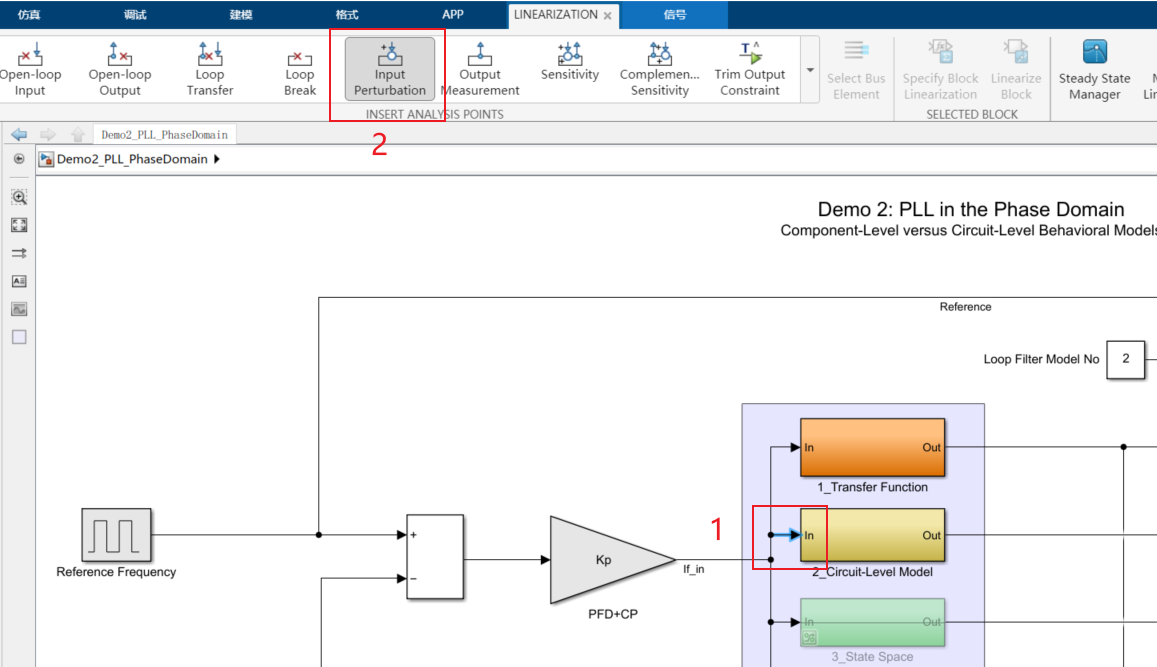Select the Open-loop Input analysis point icon
This screenshot has width=1157, height=667.
30,67
